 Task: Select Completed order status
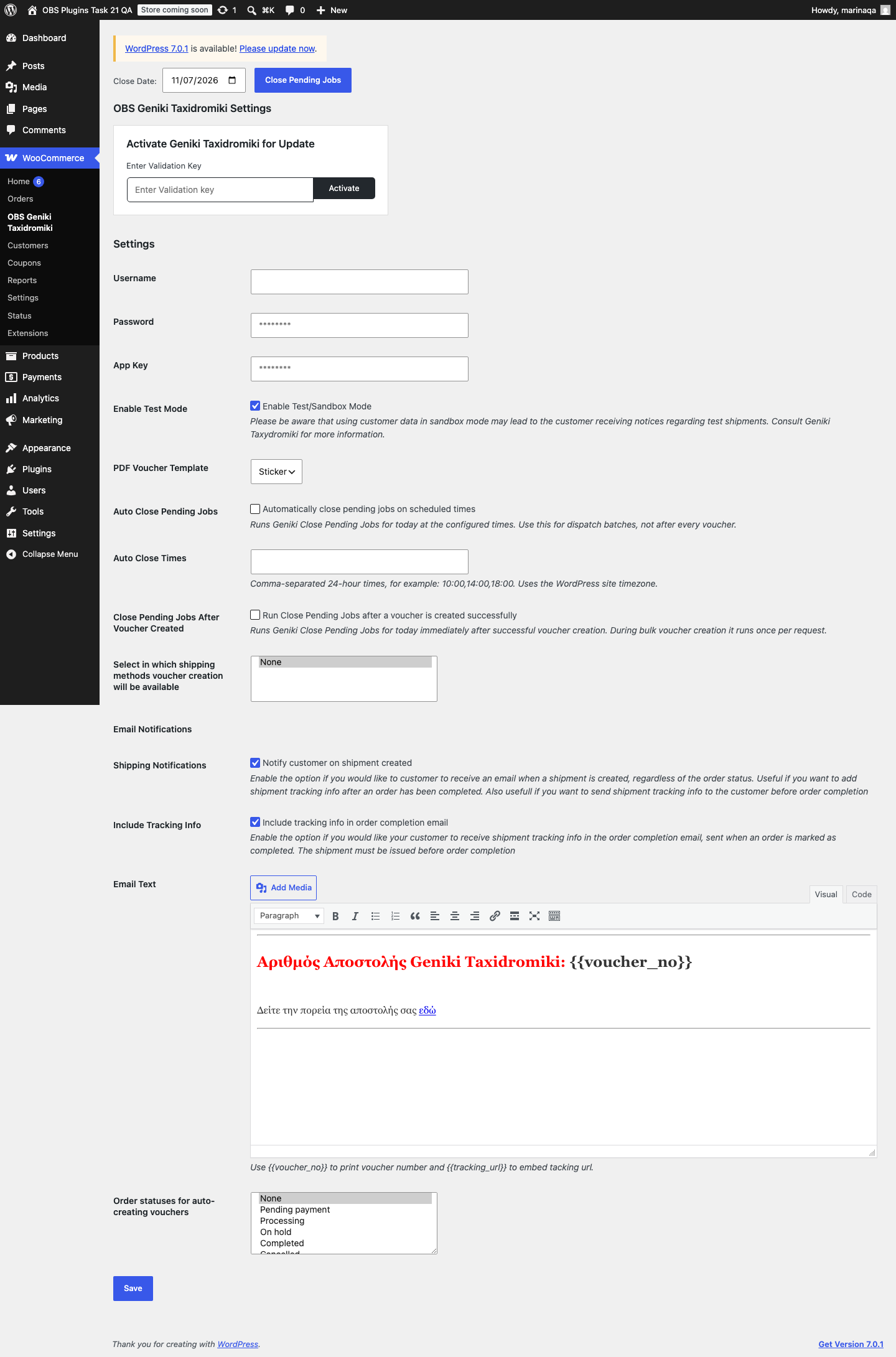click(345, 1243)
